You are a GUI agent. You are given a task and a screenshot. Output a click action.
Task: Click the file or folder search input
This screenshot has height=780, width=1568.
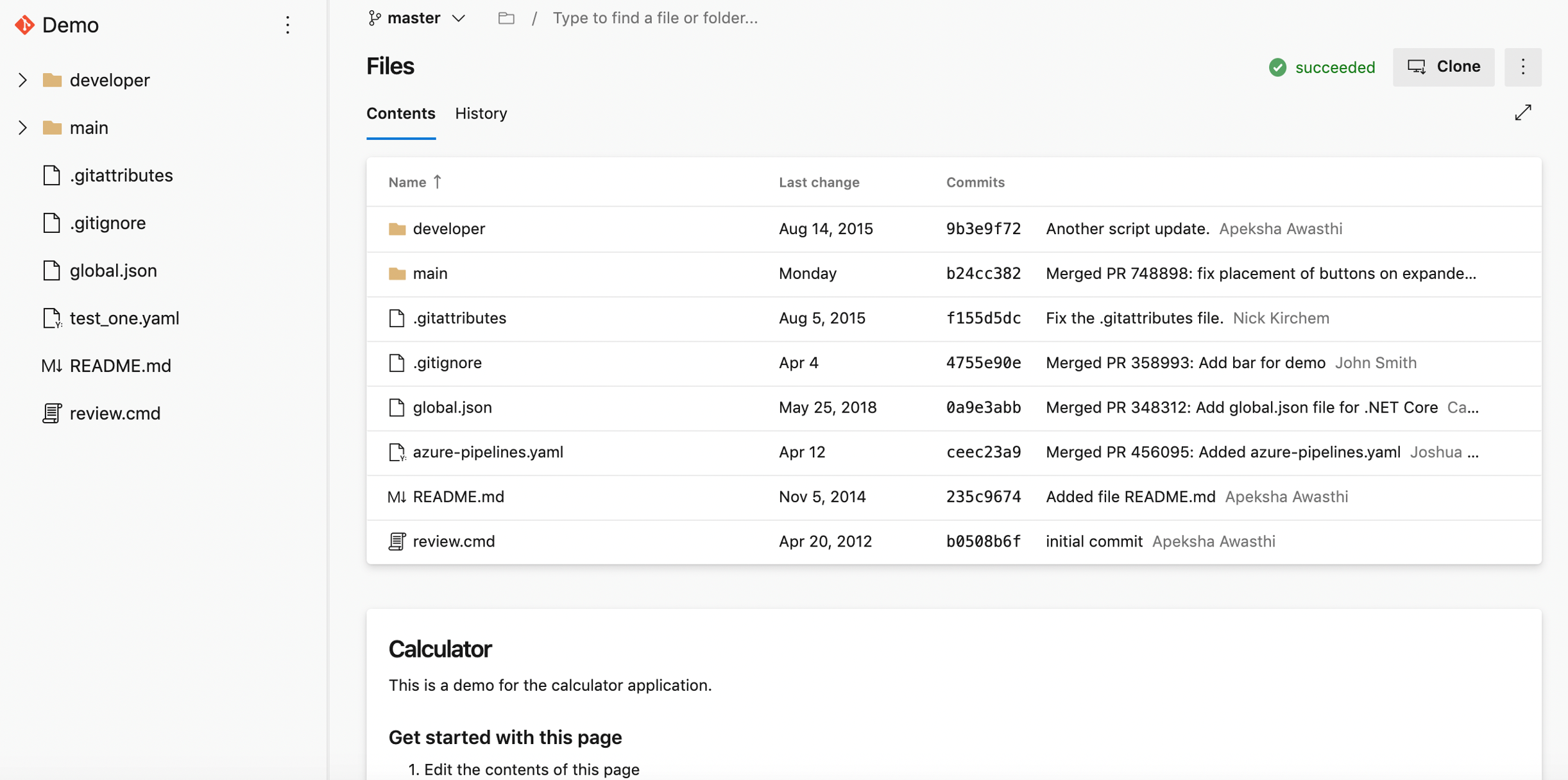pos(655,17)
